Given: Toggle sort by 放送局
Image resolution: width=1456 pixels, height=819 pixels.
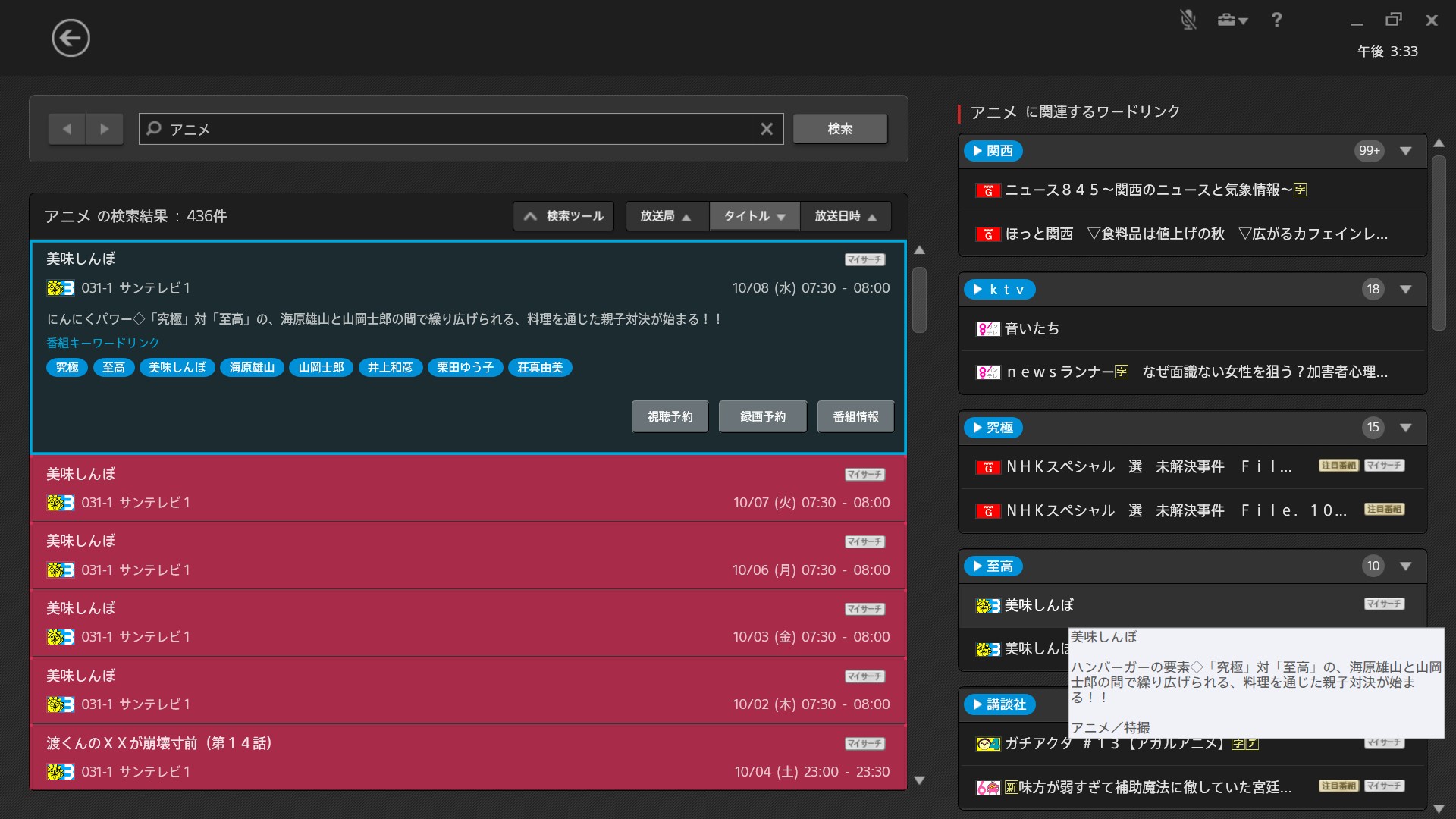Looking at the screenshot, I should 665,216.
